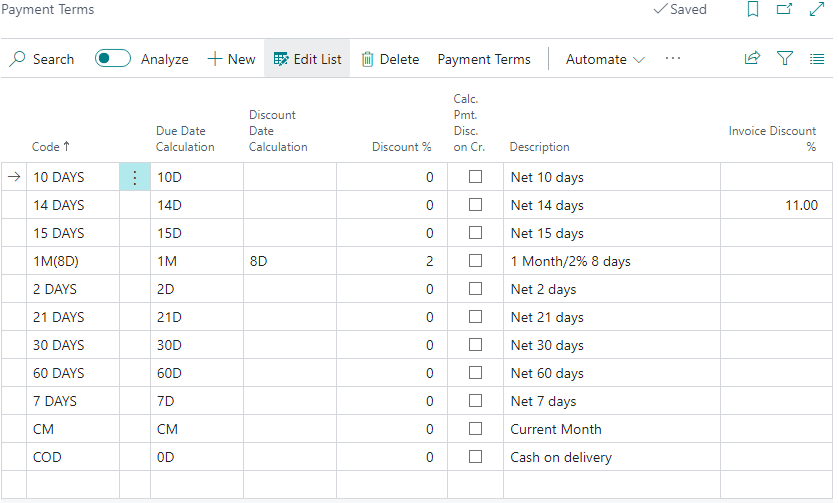
Task: Click the Delete trash can button
Action: 390,59
